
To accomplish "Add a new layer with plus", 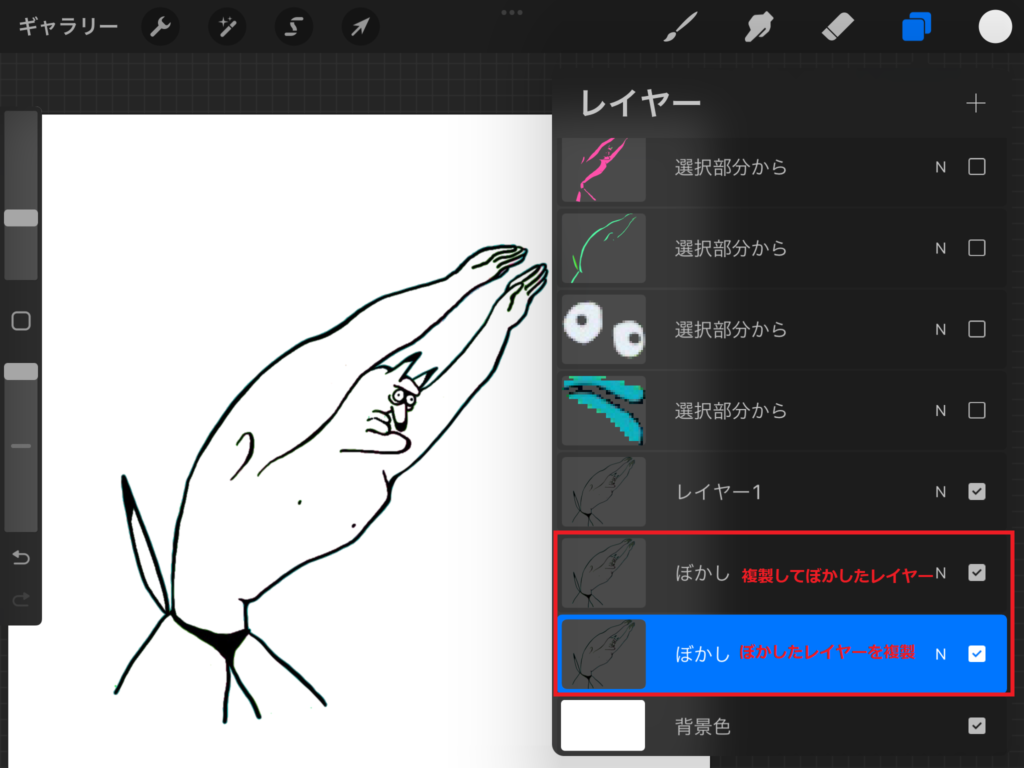I will 976,103.
